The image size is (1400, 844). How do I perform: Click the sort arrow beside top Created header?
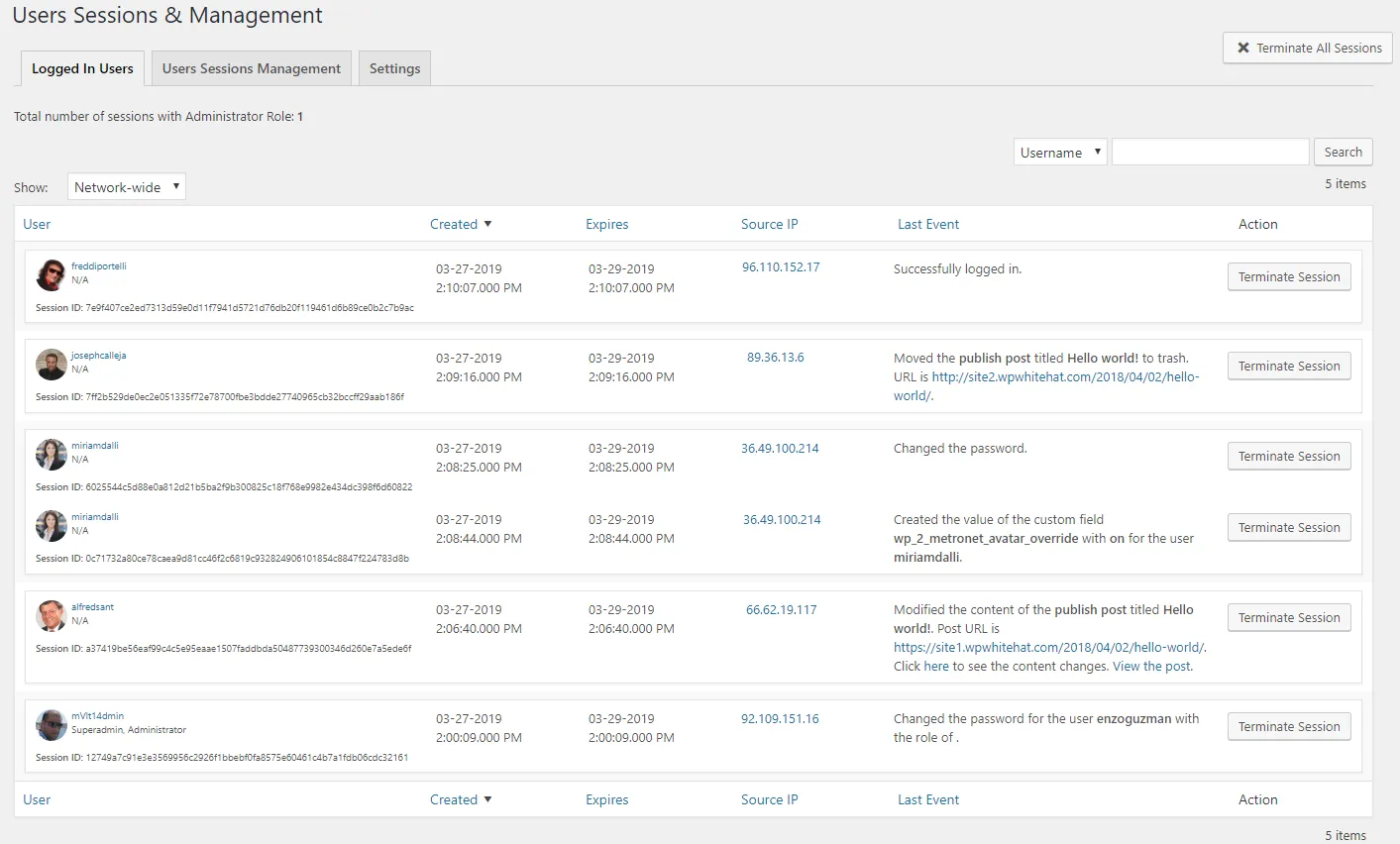click(x=487, y=225)
